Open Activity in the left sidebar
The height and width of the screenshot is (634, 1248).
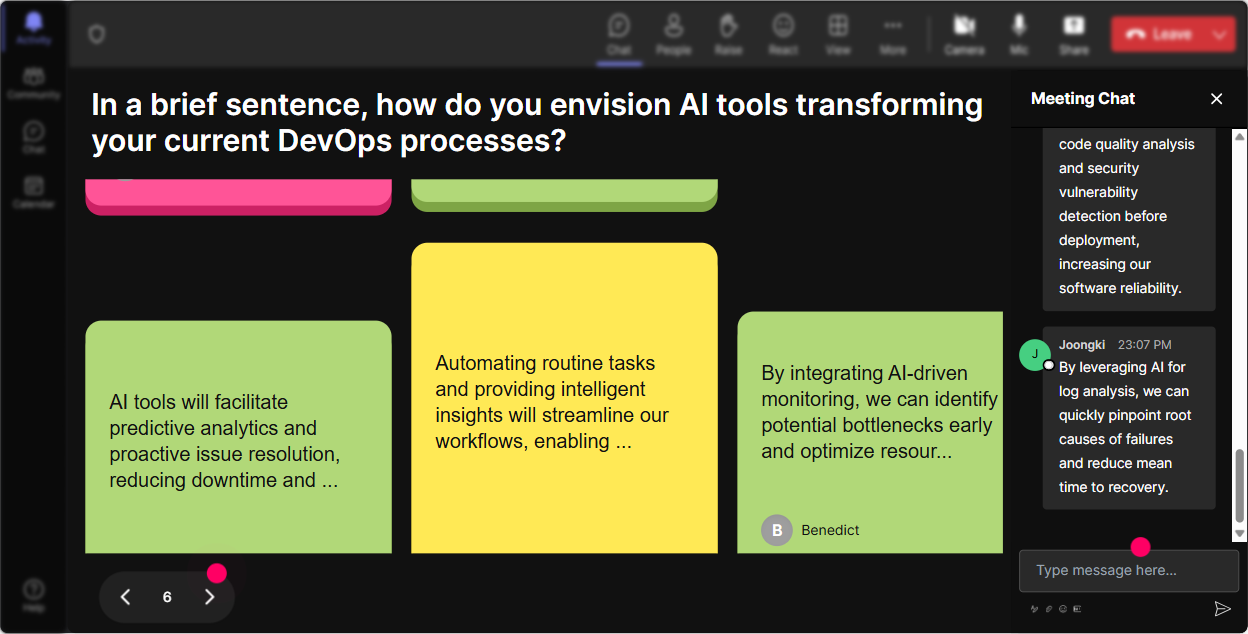pyautogui.click(x=33, y=28)
